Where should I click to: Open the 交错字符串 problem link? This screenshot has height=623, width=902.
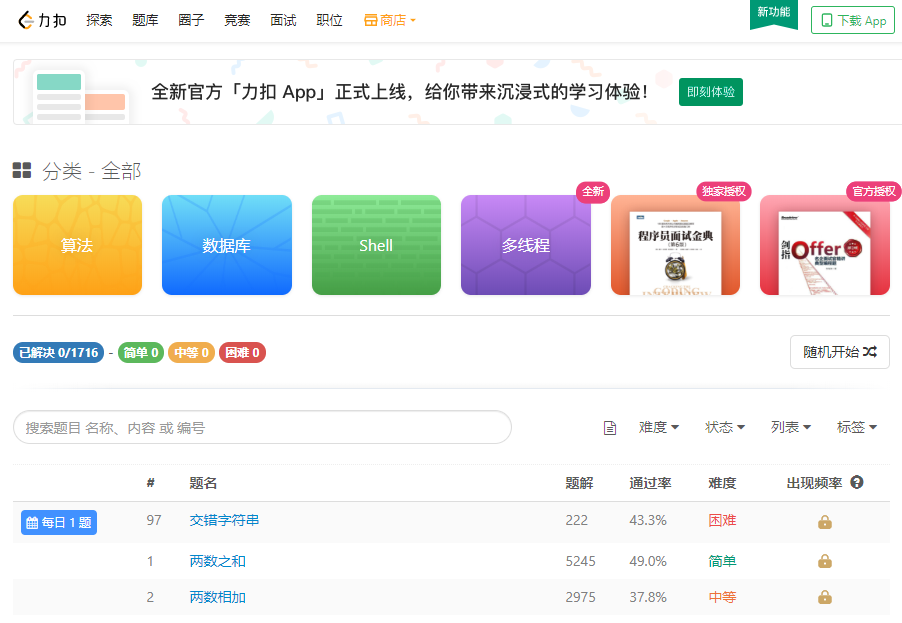pos(224,520)
